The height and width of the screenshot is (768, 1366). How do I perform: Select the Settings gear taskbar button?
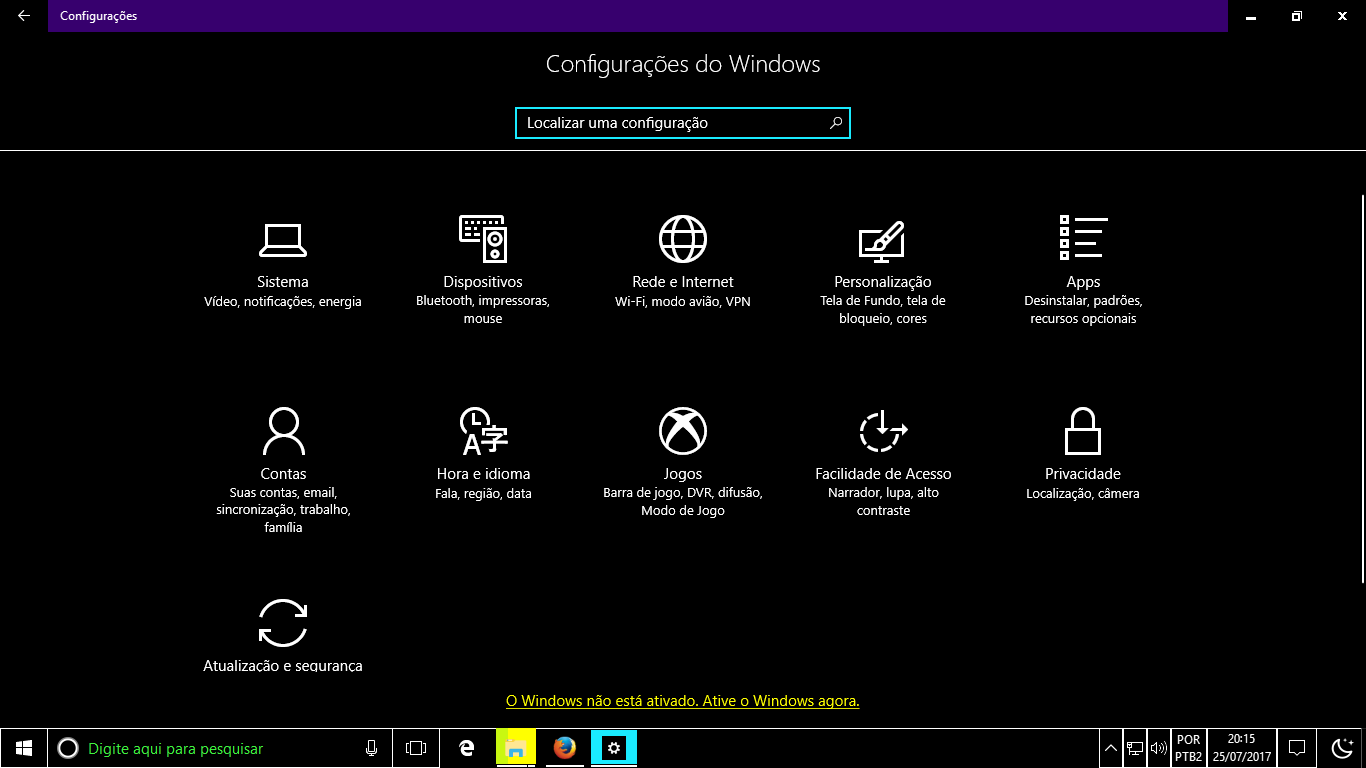(614, 748)
